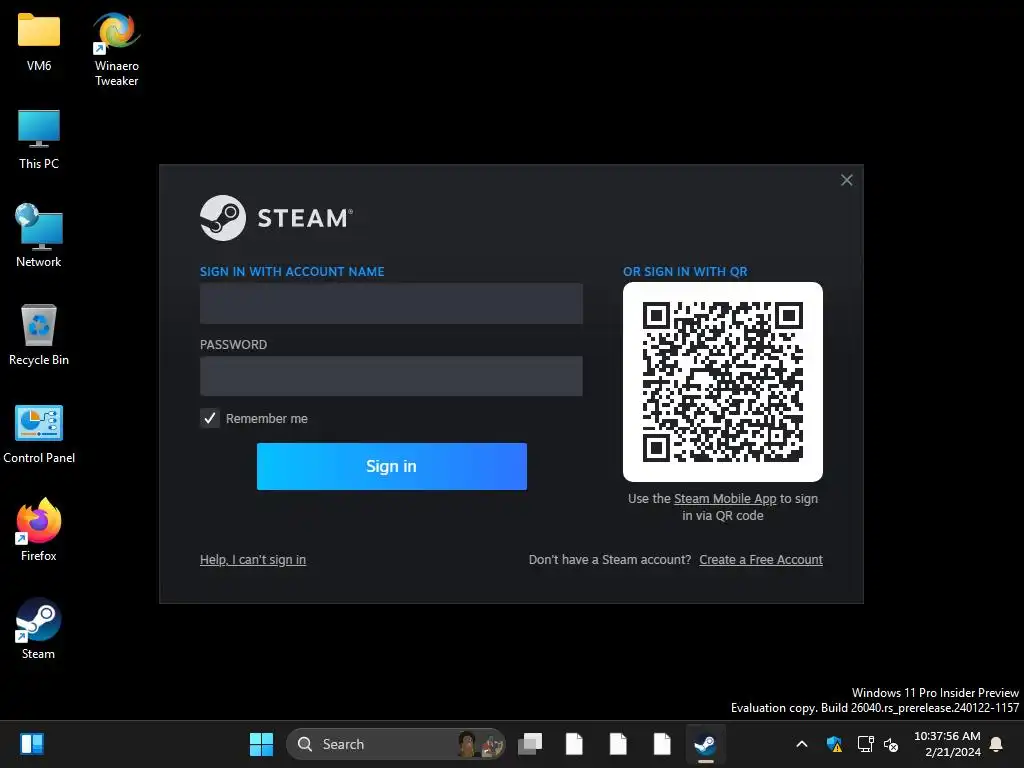1024x768 pixels.
Task: Click Create a Free Account link
Action: (x=761, y=560)
